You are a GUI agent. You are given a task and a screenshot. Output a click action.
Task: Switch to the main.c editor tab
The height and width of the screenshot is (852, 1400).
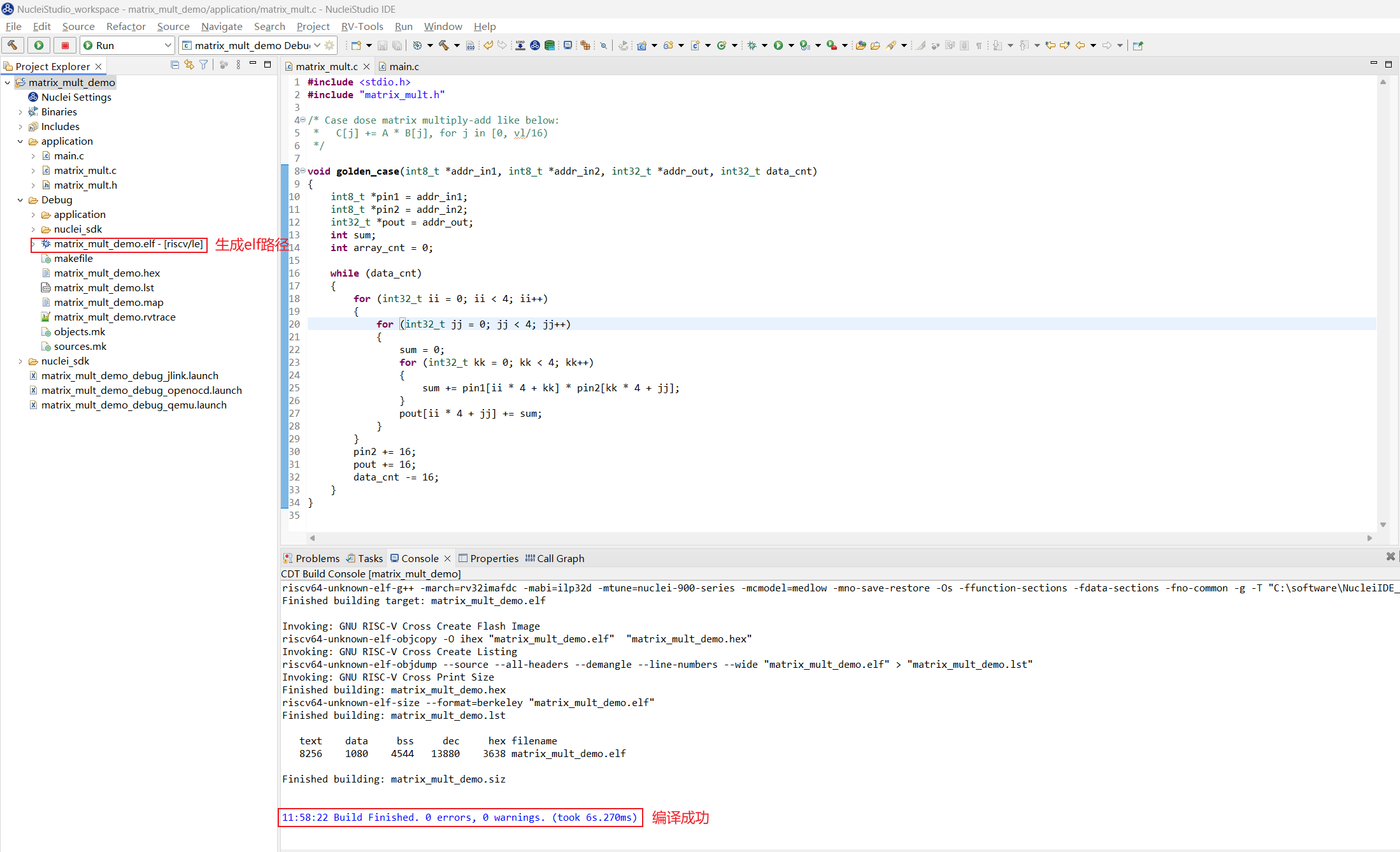coord(399,66)
